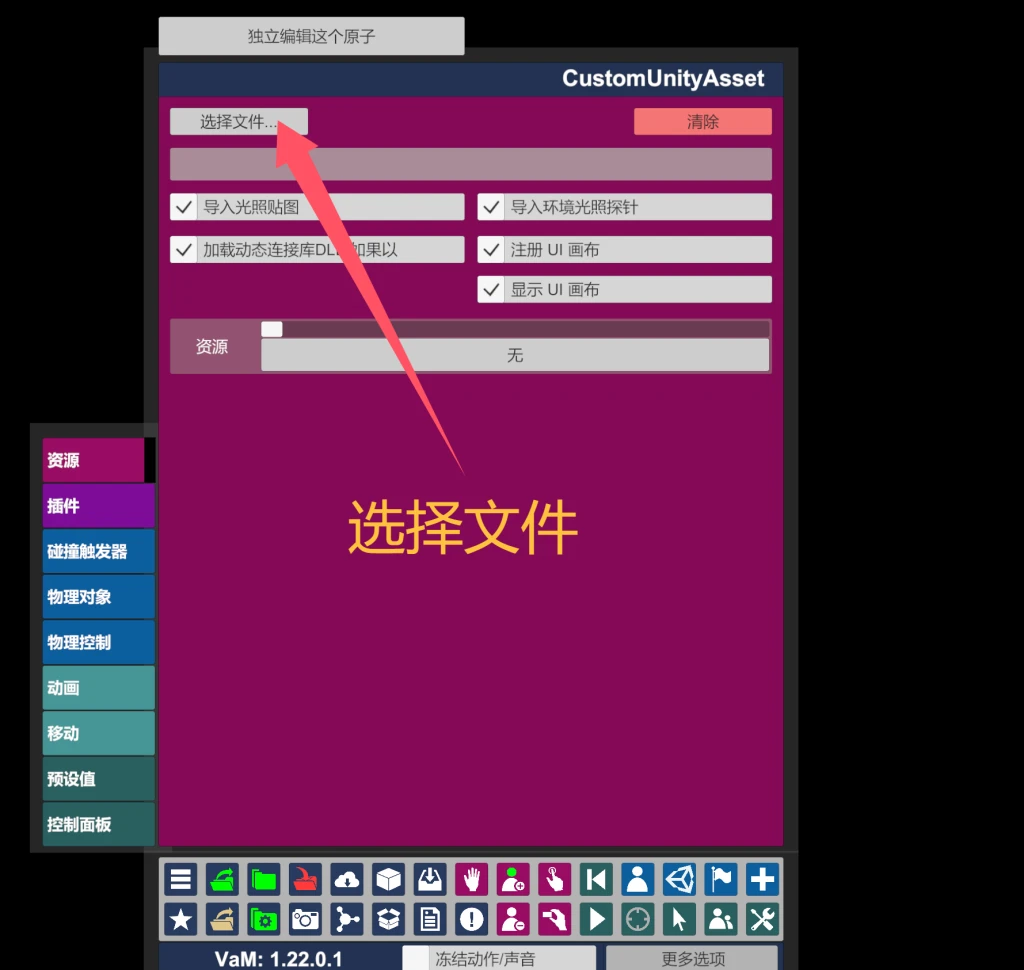This screenshot has height=970, width=1024.
Task: Click the green add-person icon
Action: (x=512, y=879)
